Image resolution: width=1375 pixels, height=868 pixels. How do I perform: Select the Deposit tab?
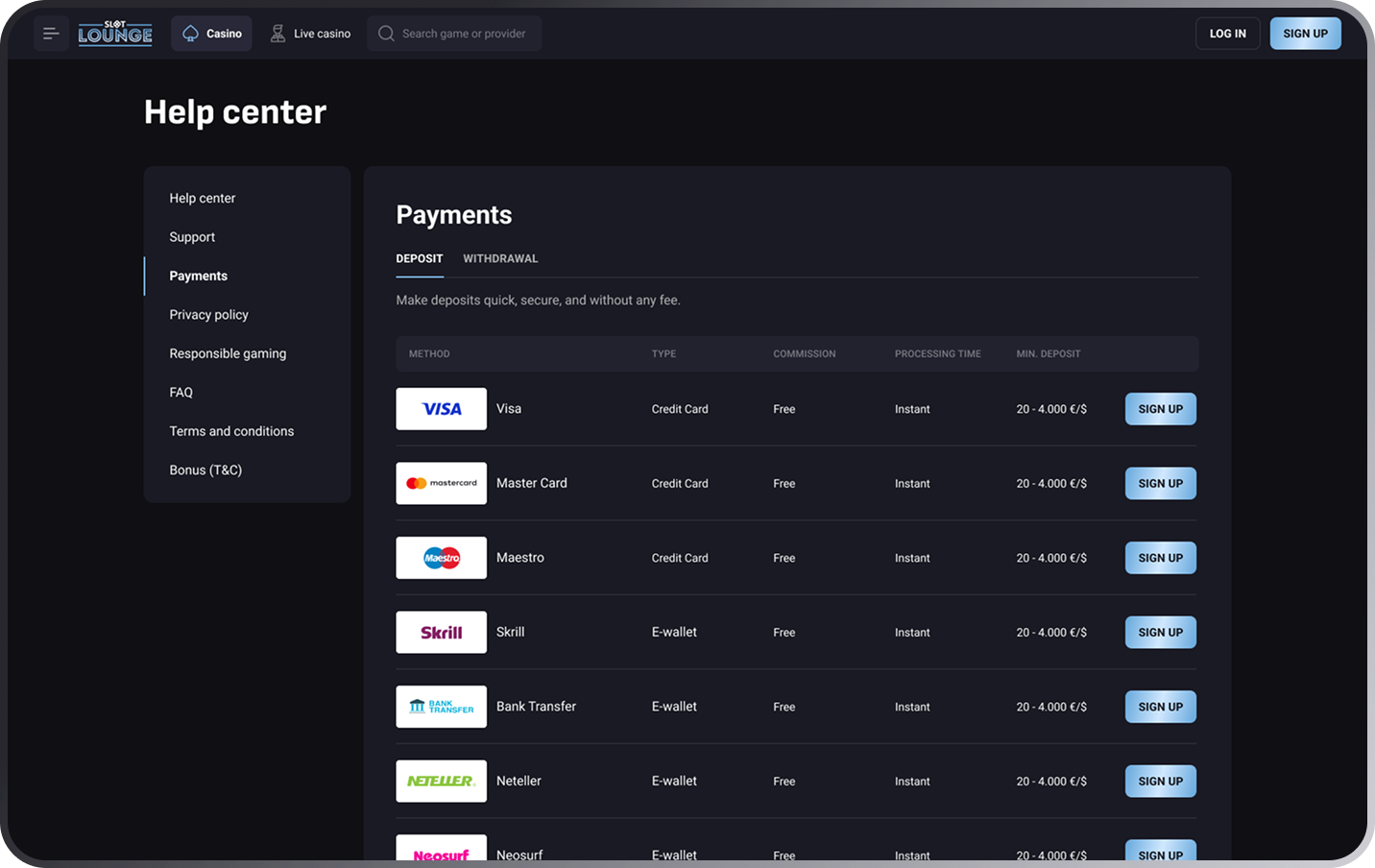coord(420,258)
